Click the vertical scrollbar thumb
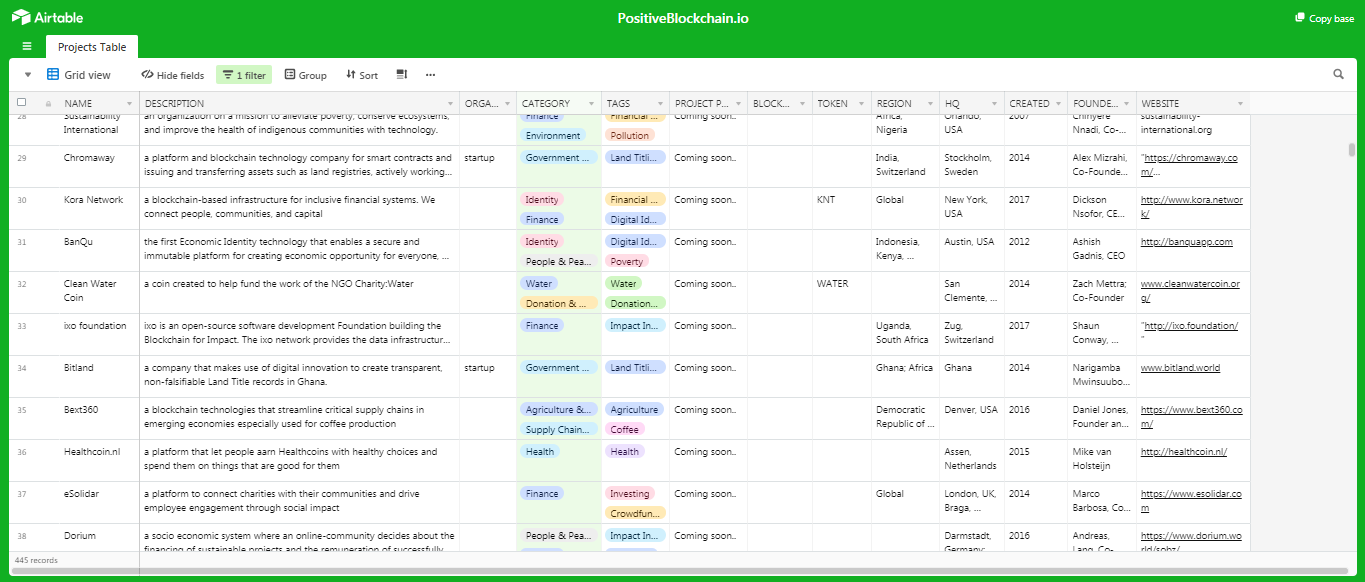The height and width of the screenshot is (582, 1365). 1352,150
